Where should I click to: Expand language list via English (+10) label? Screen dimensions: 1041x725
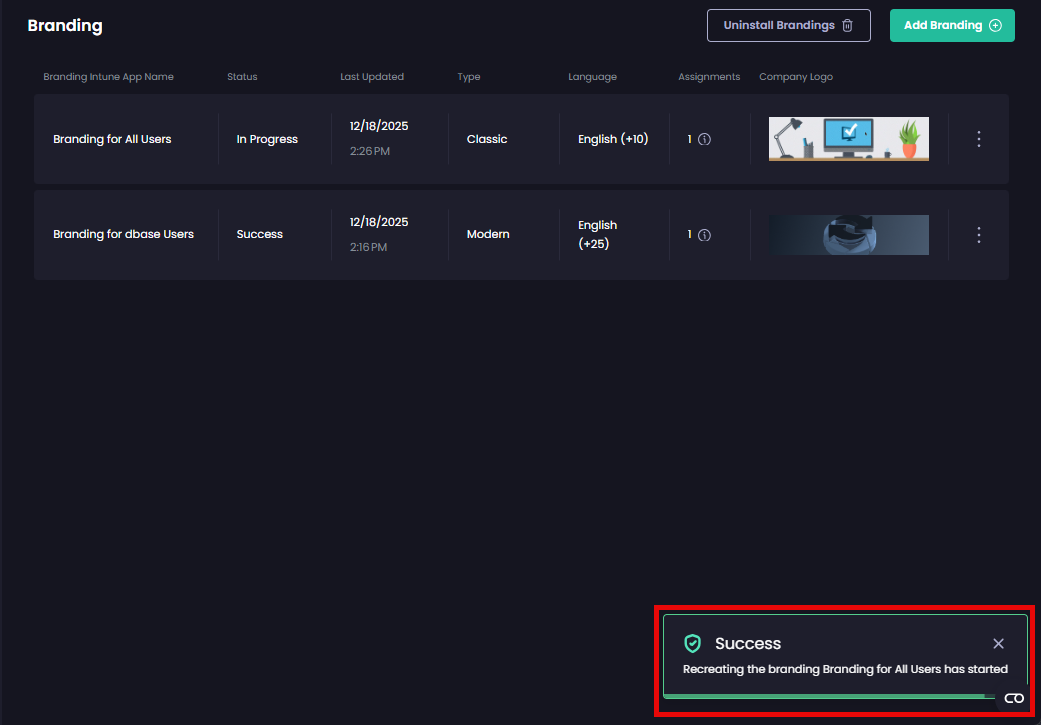tap(613, 139)
